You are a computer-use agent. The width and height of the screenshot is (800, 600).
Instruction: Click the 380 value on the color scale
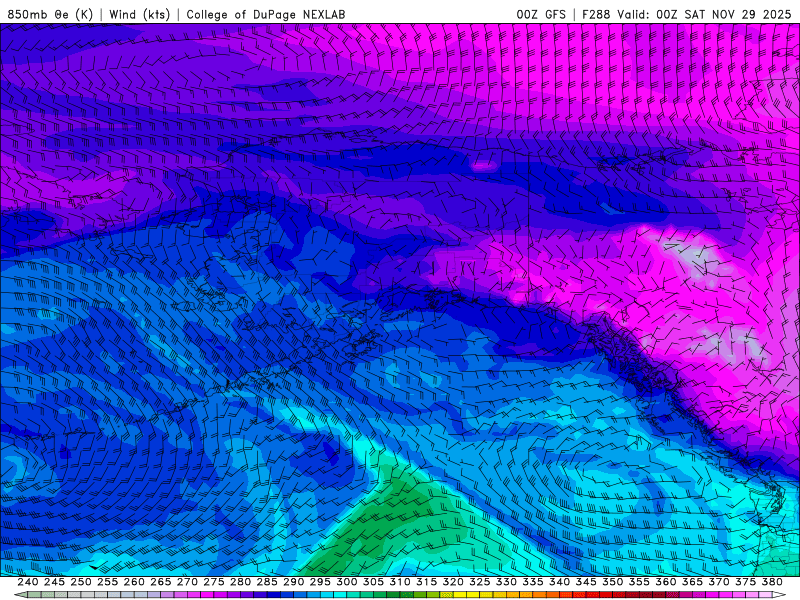coord(772,582)
